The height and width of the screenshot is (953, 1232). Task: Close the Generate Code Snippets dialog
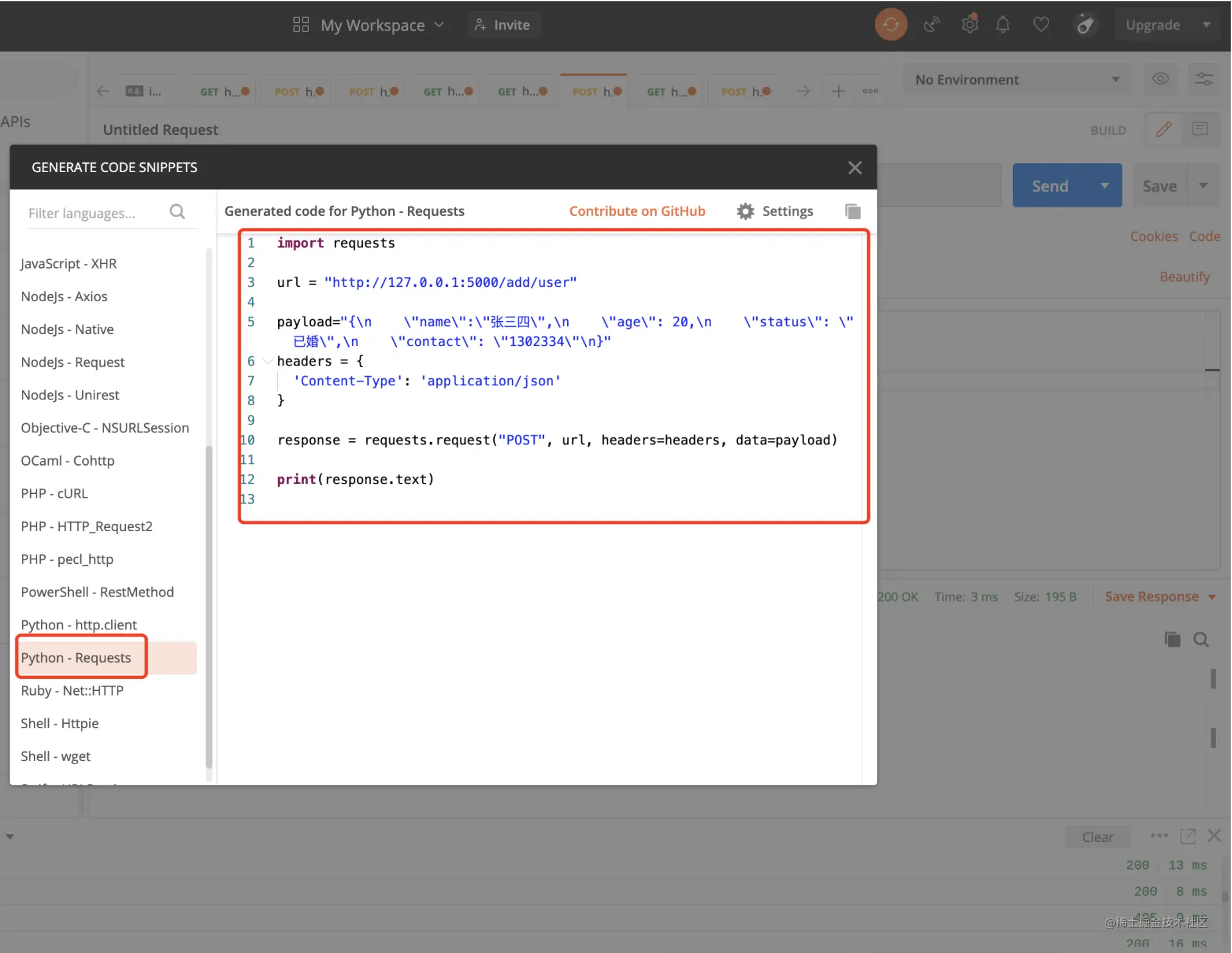point(854,168)
